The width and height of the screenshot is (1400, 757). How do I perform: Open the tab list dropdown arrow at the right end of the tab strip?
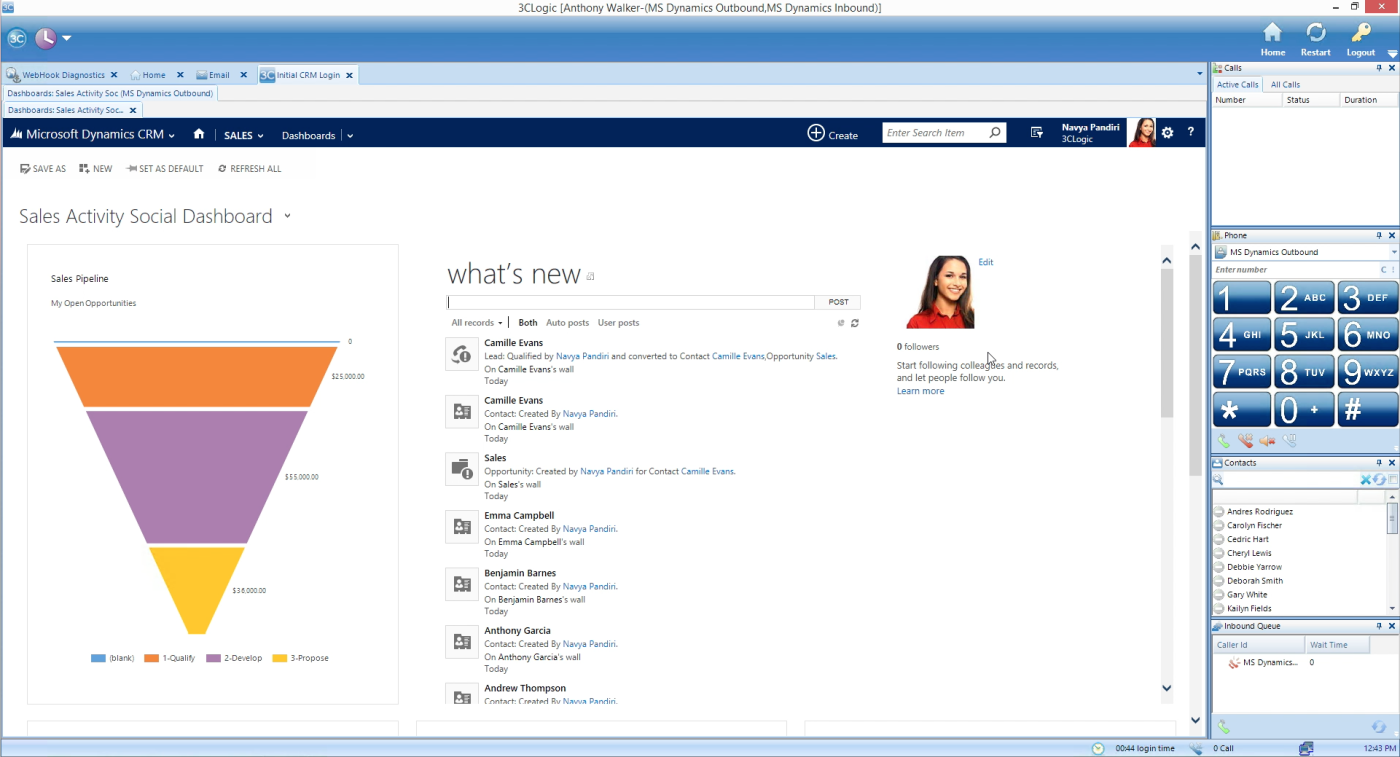[x=1200, y=75]
